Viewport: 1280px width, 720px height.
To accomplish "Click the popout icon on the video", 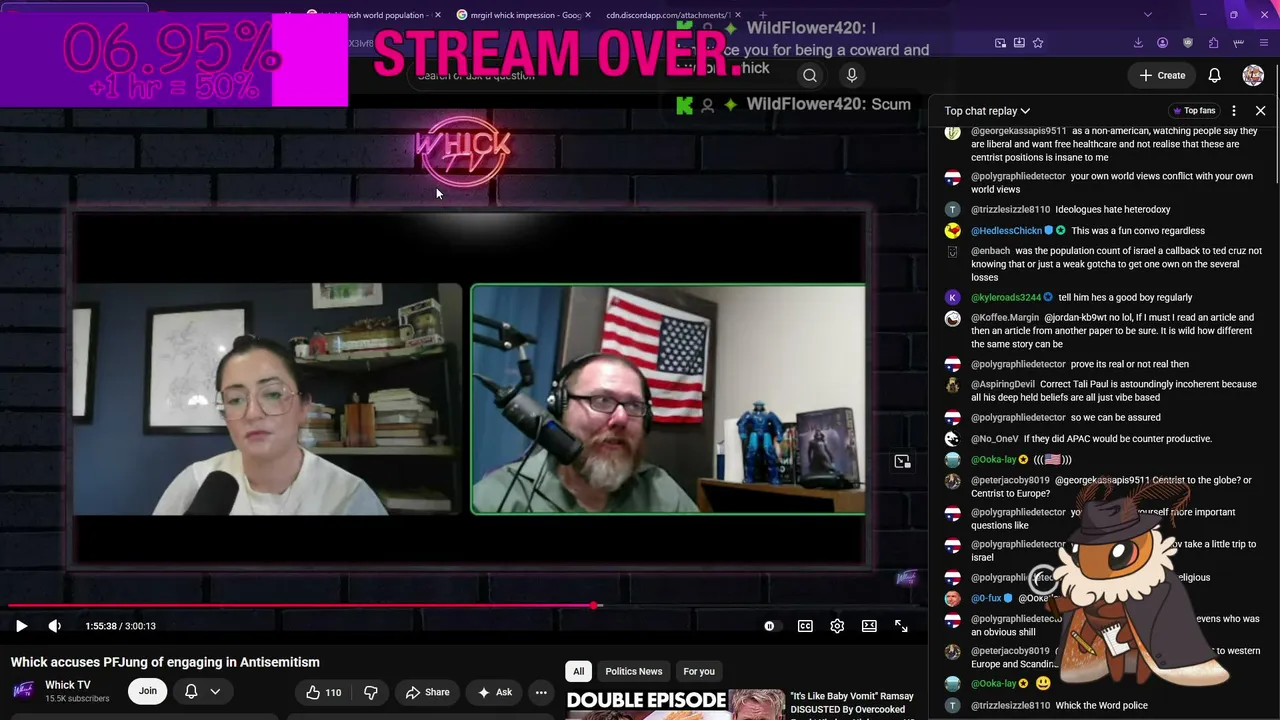I will coord(902,461).
